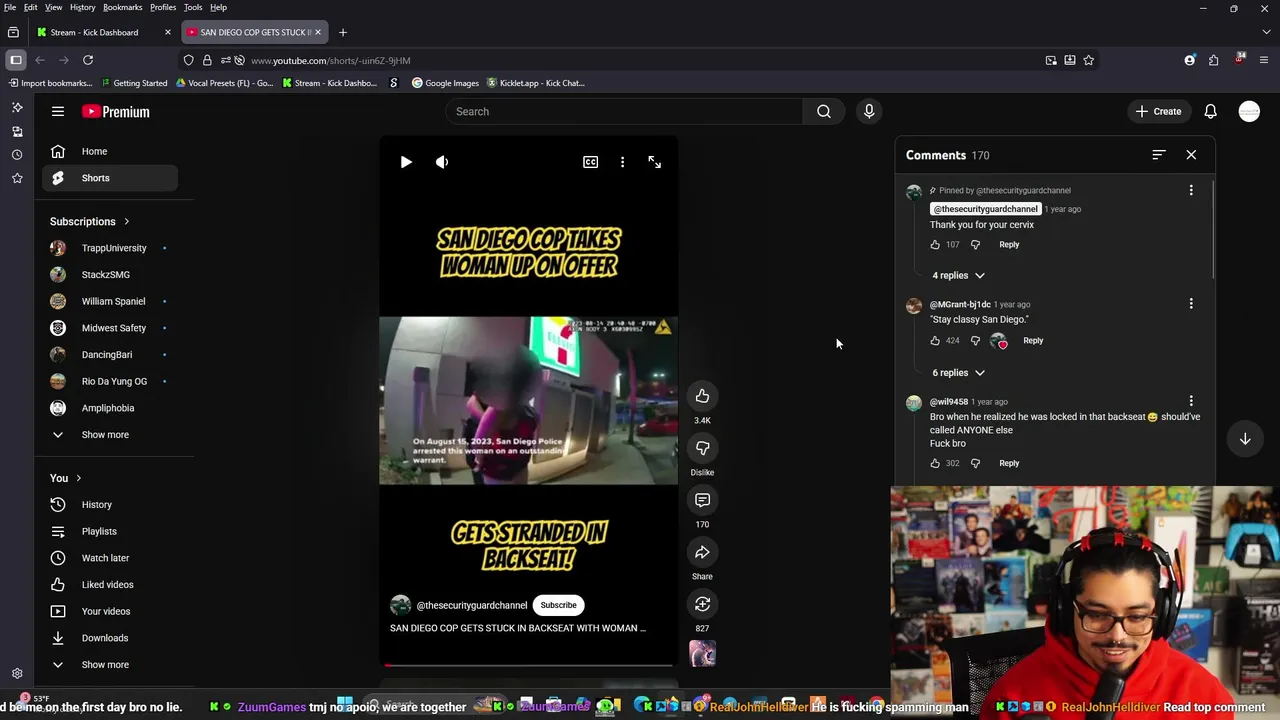Select Shorts in sidebar
The width and height of the screenshot is (1280, 720).
[x=110, y=178]
